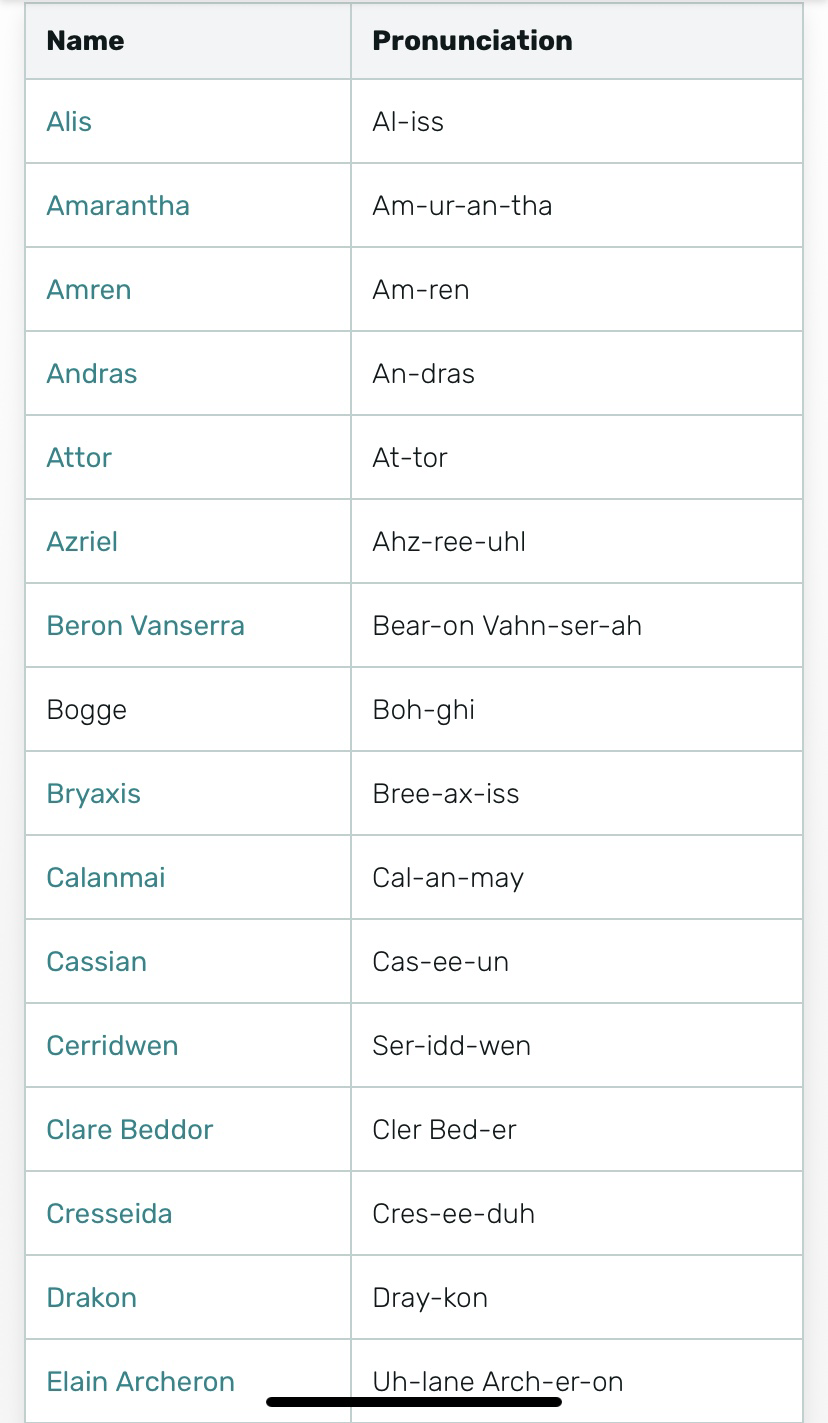Viewport: 828px width, 1423px height.
Task: Click the Name column header
Action: click(86, 41)
